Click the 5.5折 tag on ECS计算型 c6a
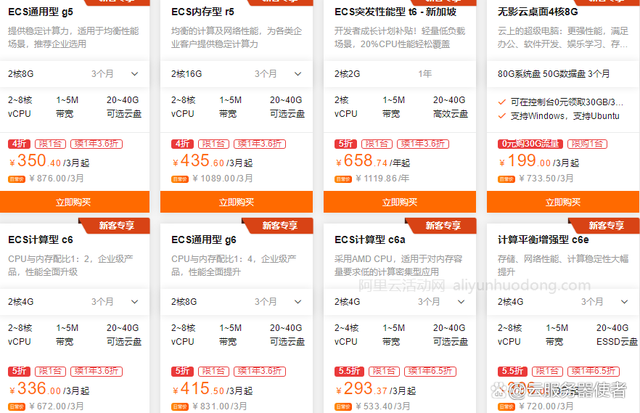The width and height of the screenshot is (640, 413). (x=349, y=371)
